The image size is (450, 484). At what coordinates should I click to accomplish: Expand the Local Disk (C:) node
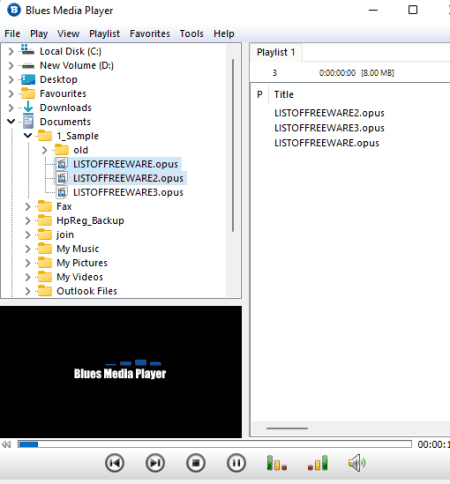point(11,51)
